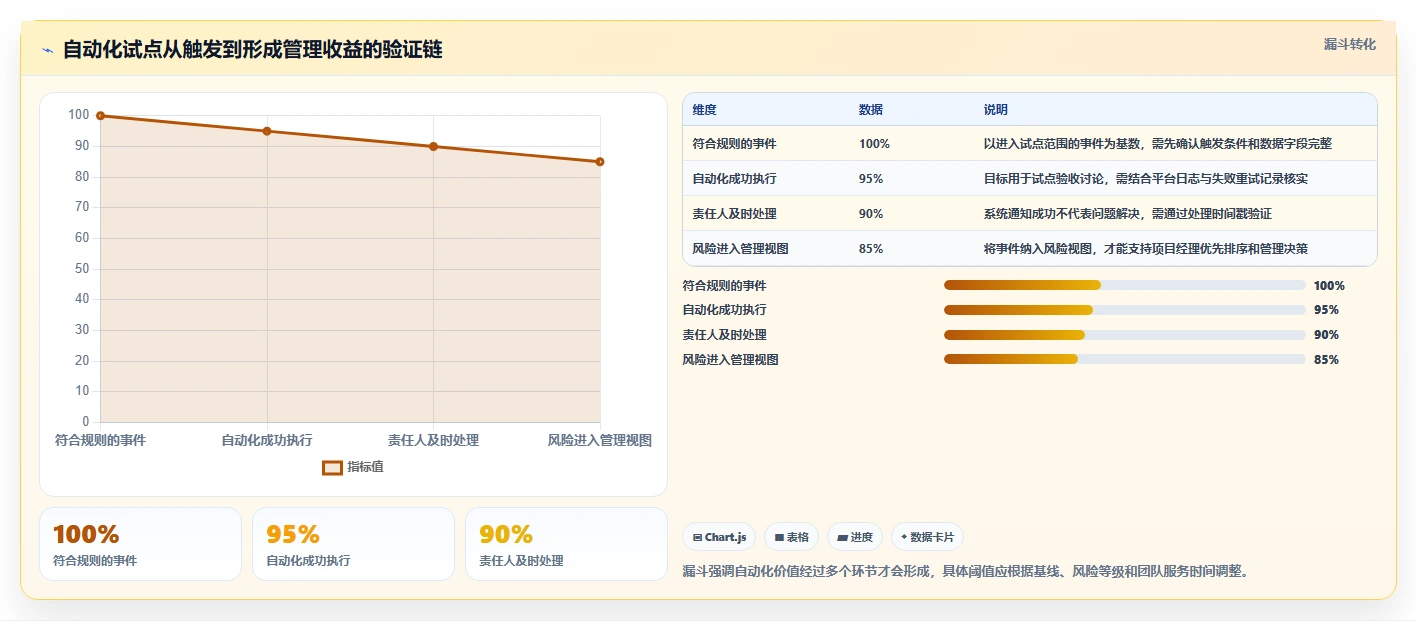The image size is (1417, 621).
Task: Click the 85% figure beside progress bar
Action: (1326, 360)
